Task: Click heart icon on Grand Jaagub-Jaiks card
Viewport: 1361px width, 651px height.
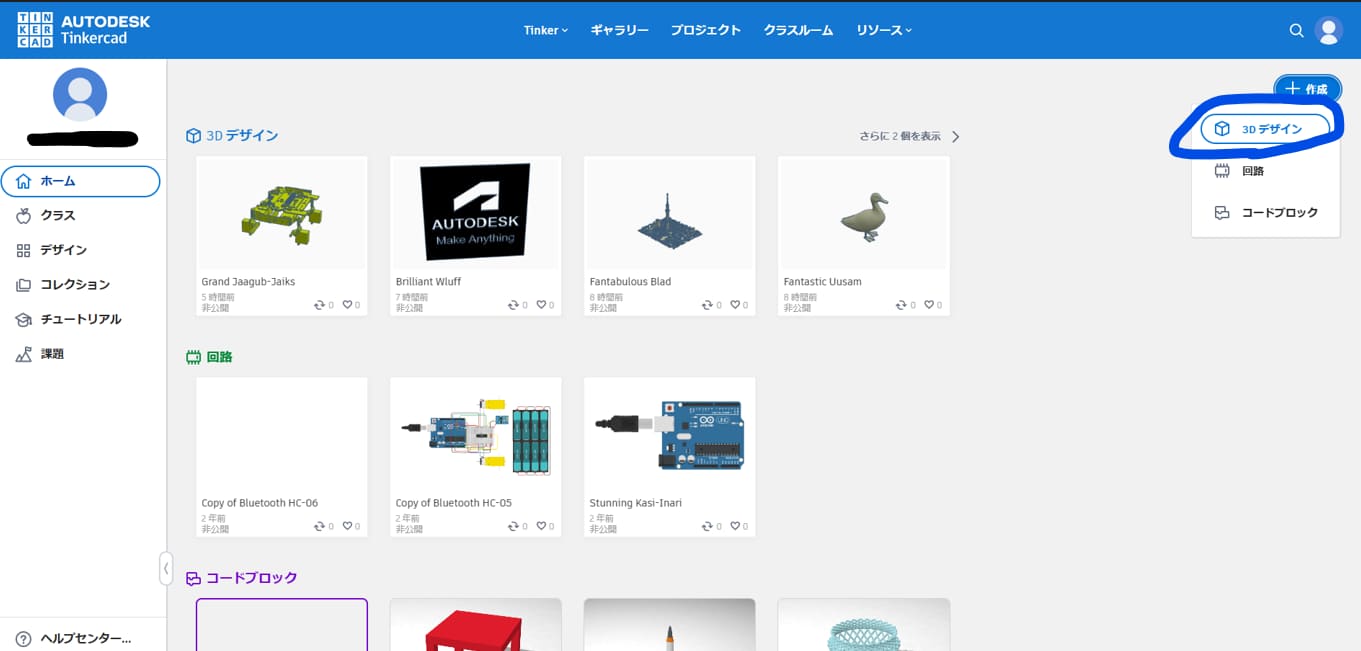Action: [347, 305]
